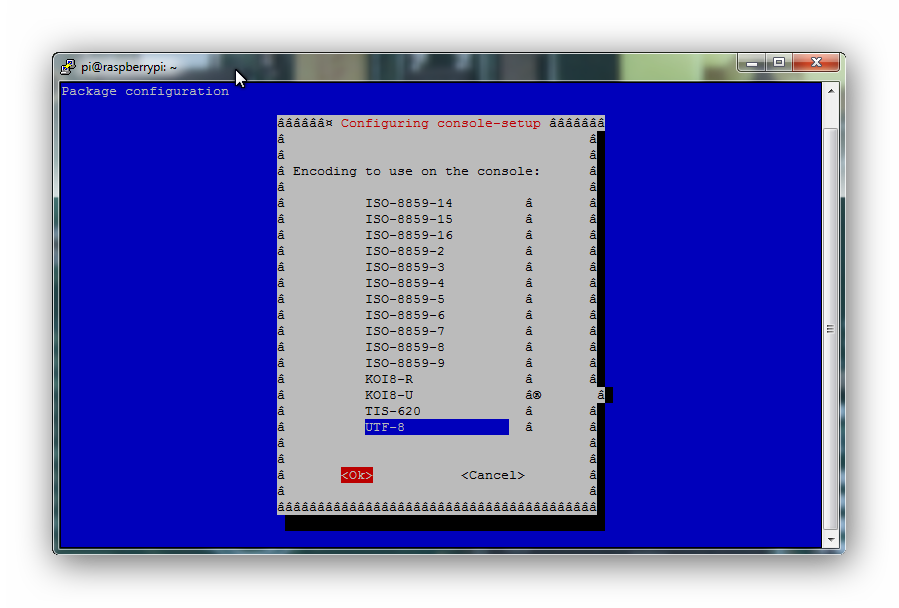Choose the ISO-8859-5 encoding
Viewport: 899px width, 608px height.
(x=404, y=299)
